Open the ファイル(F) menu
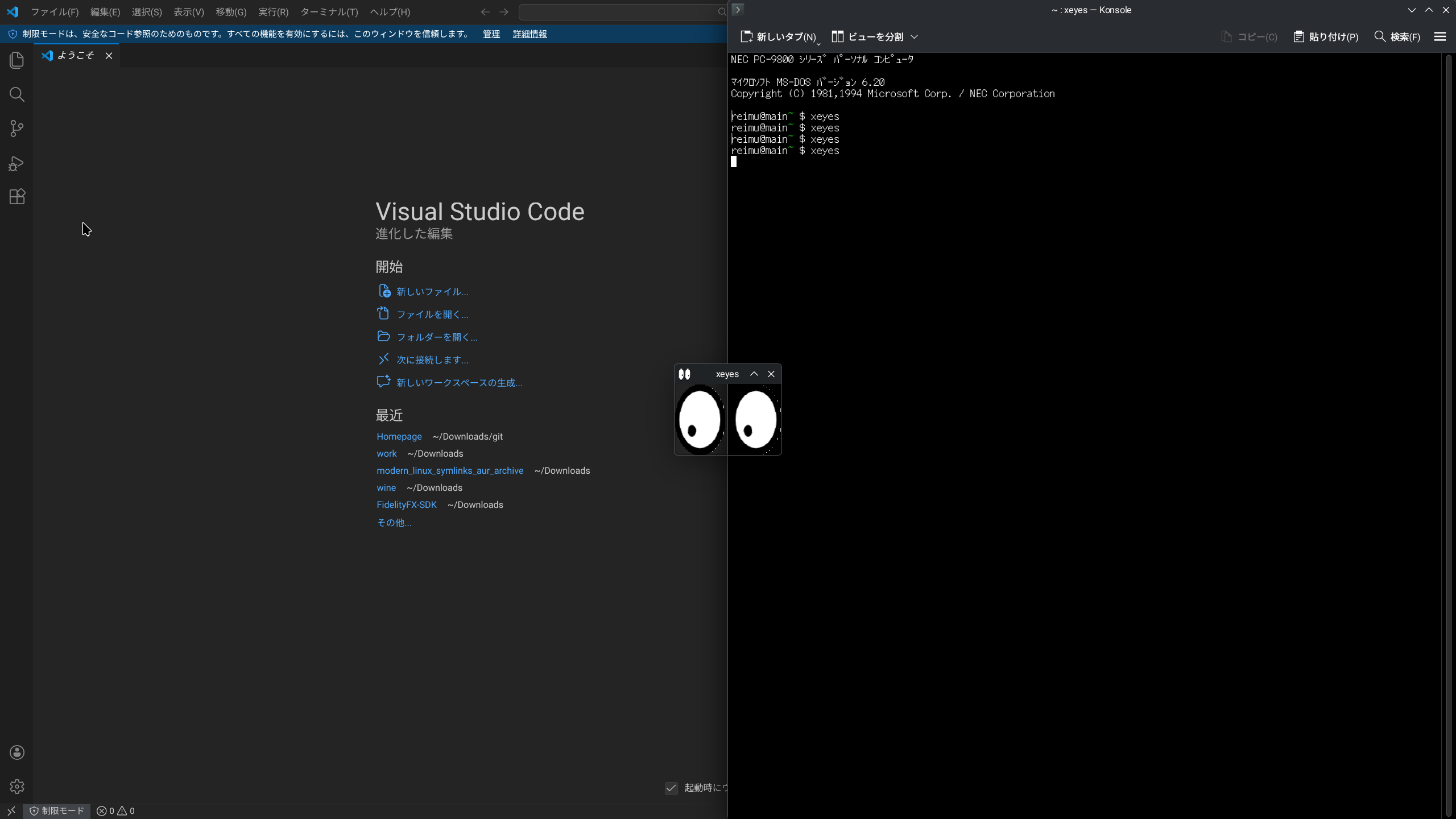This screenshot has width=1456, height=819. coord(55,12)
